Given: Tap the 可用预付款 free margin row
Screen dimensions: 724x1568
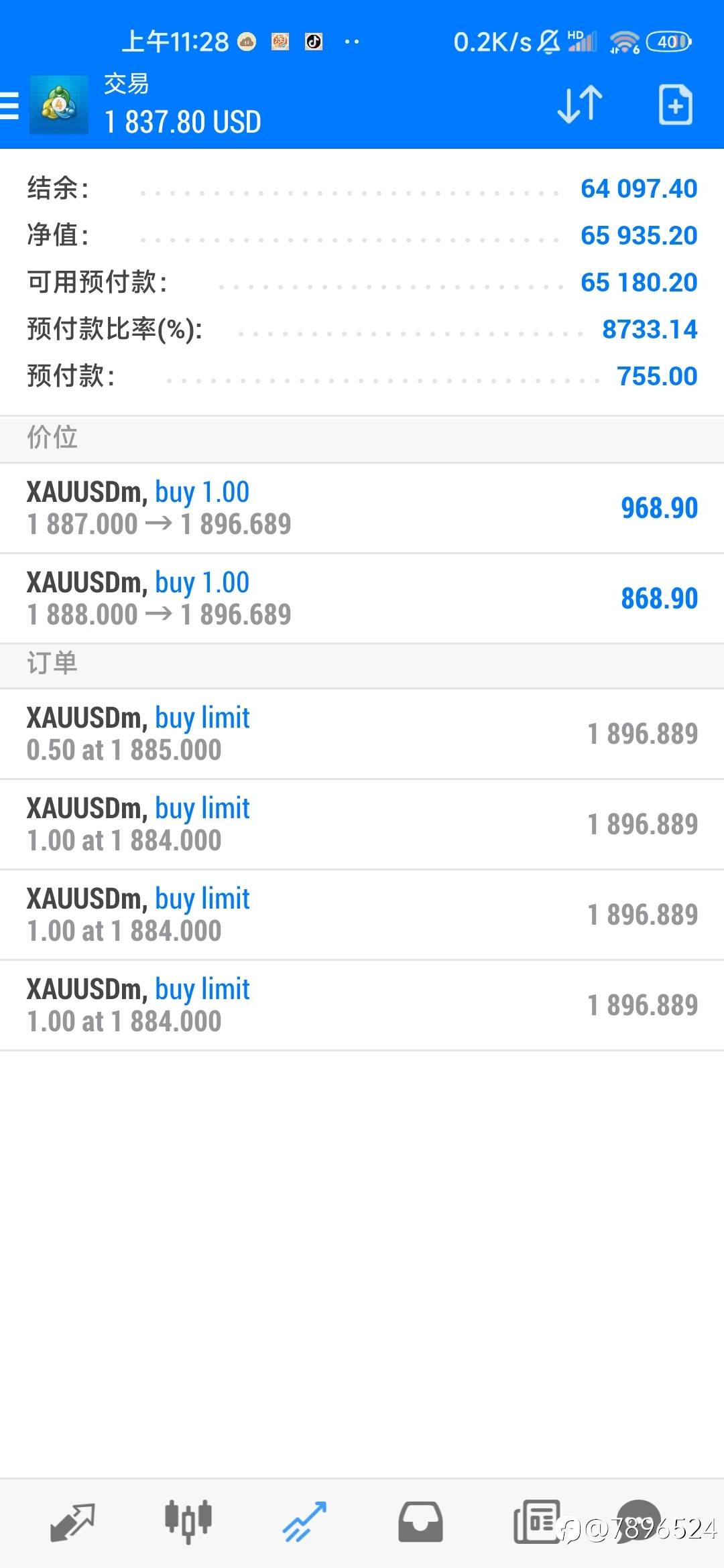Looking at the screenshot, I should tap(362, 283).
